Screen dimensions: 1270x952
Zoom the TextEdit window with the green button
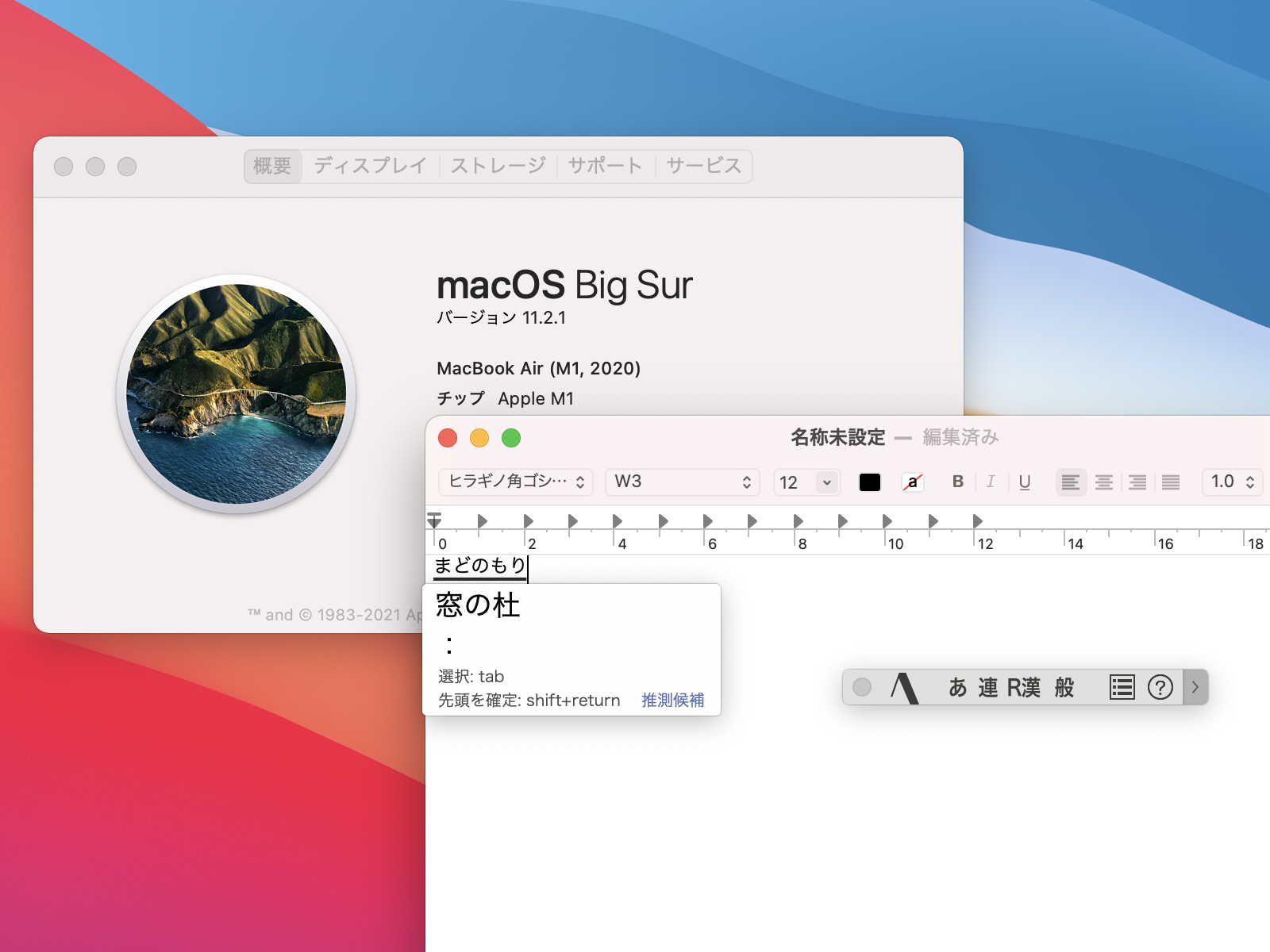click(x=511, y=438)
